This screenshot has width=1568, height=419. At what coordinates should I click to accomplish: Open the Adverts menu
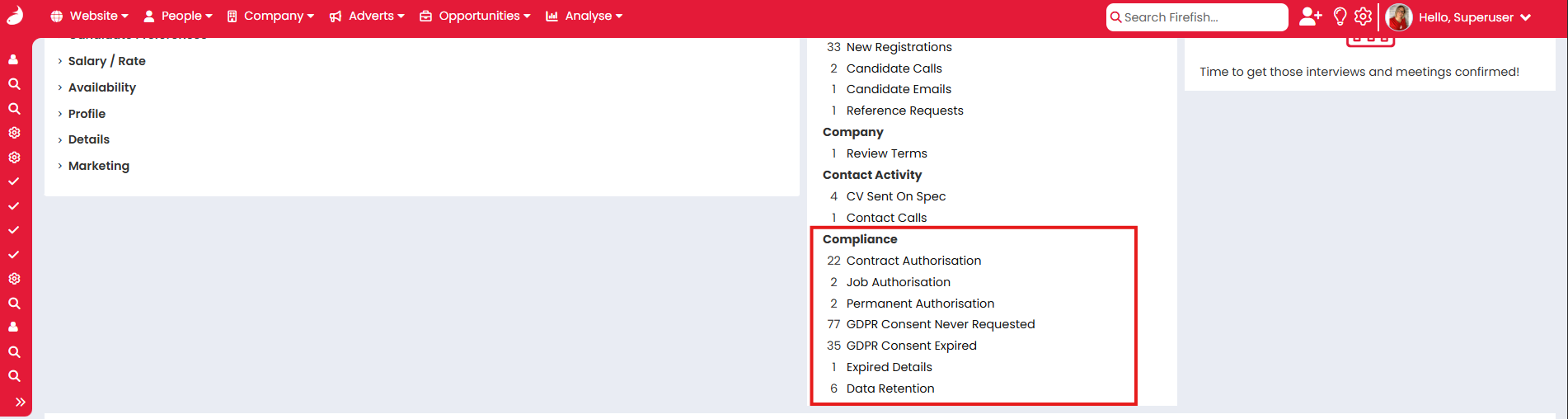click(367, 16)
